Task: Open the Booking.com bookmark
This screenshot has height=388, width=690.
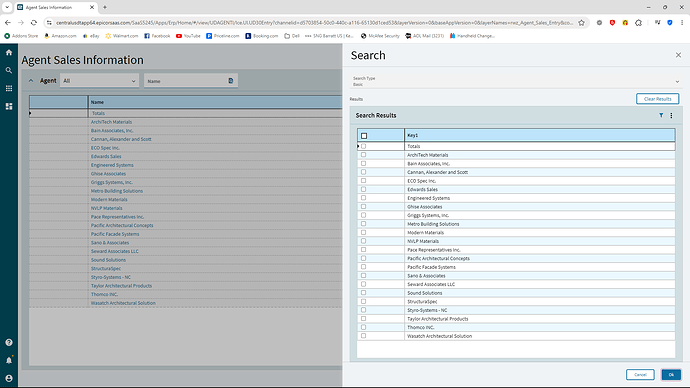Action: tap(262, 36)
